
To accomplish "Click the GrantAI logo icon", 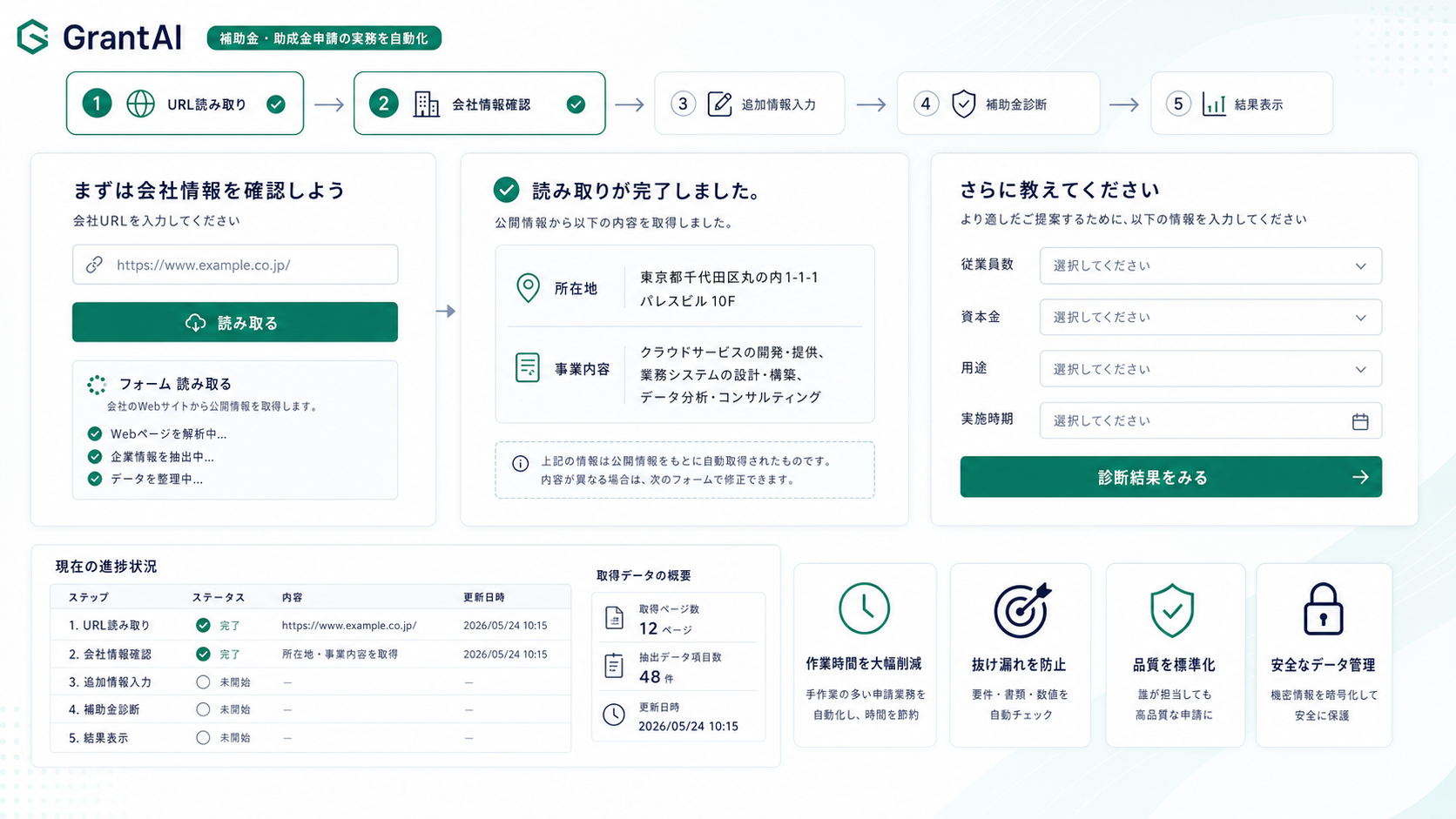I will pos(33,37).
